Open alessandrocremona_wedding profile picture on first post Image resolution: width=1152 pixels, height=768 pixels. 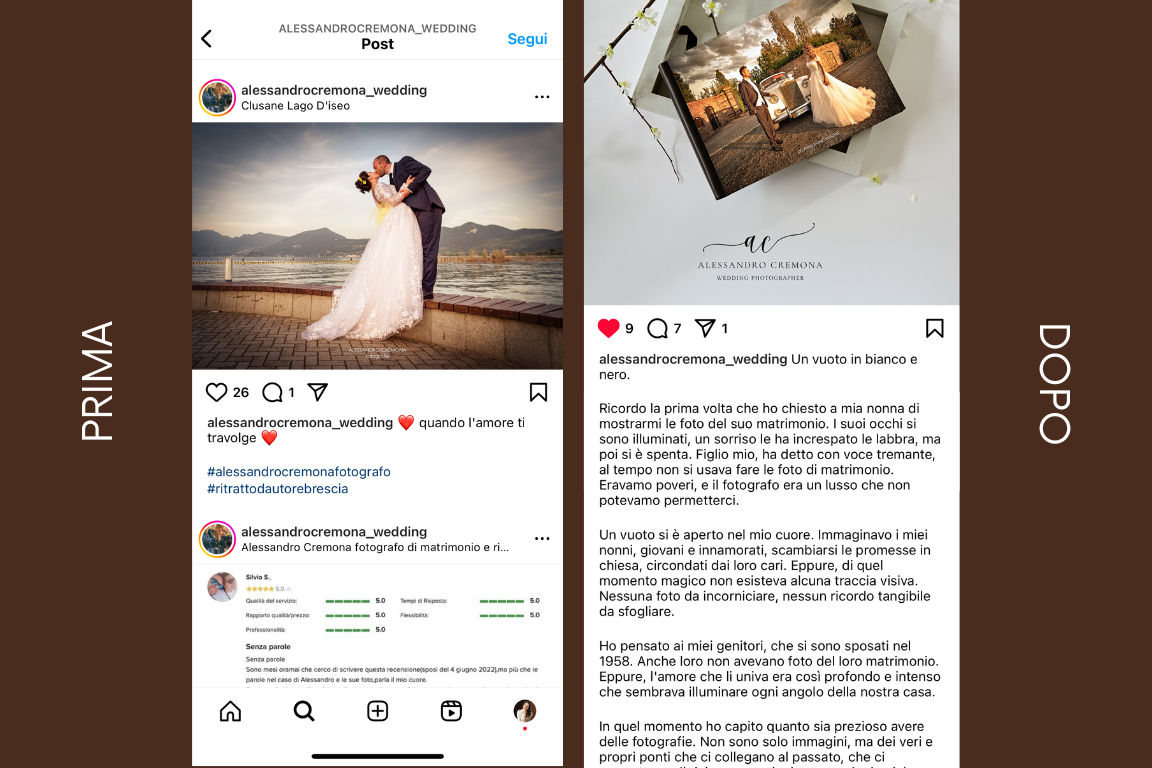[x=217, y=98]
